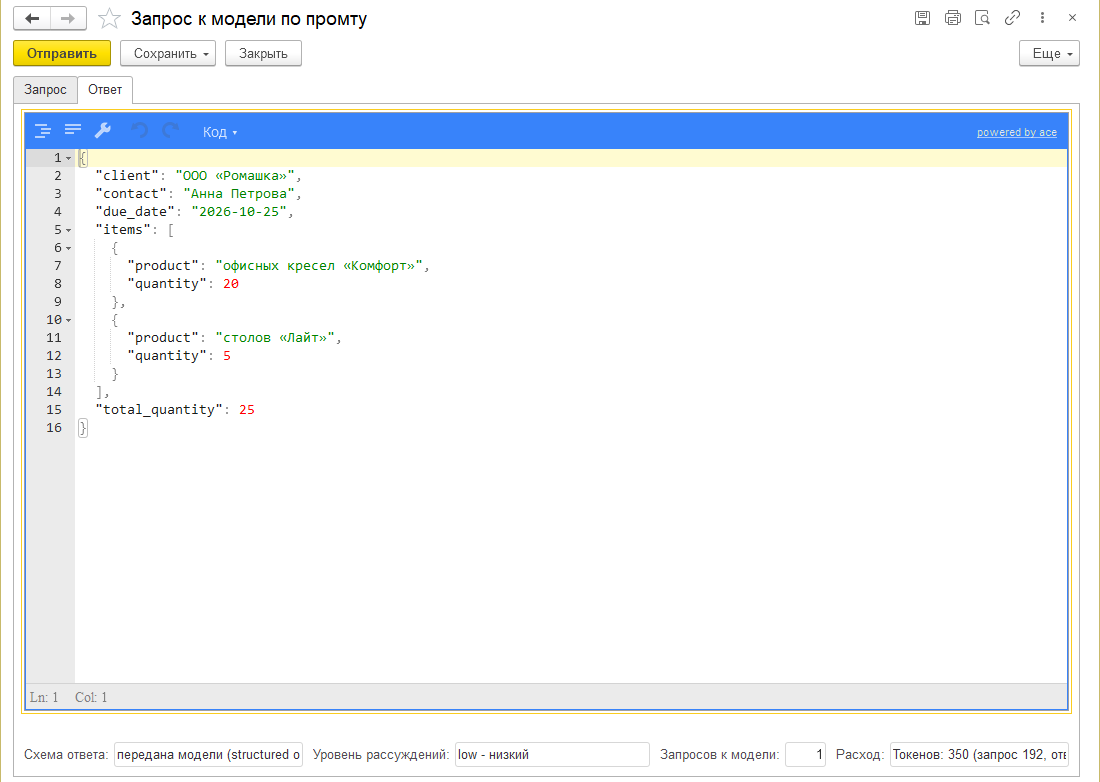Click the due_date value 2026-10-25
Image resolution: width=1100 pixels, height=782 pixels.
[239, 212]
